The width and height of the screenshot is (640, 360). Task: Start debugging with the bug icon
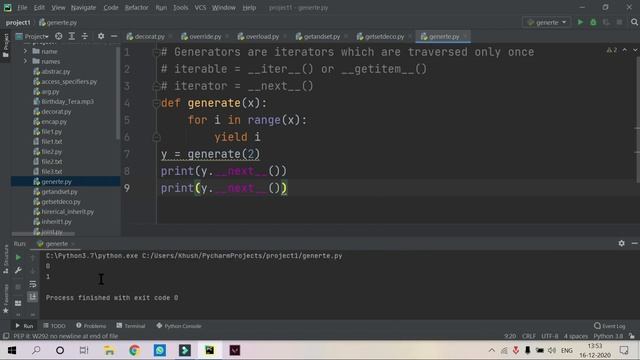tap(593, 22)
